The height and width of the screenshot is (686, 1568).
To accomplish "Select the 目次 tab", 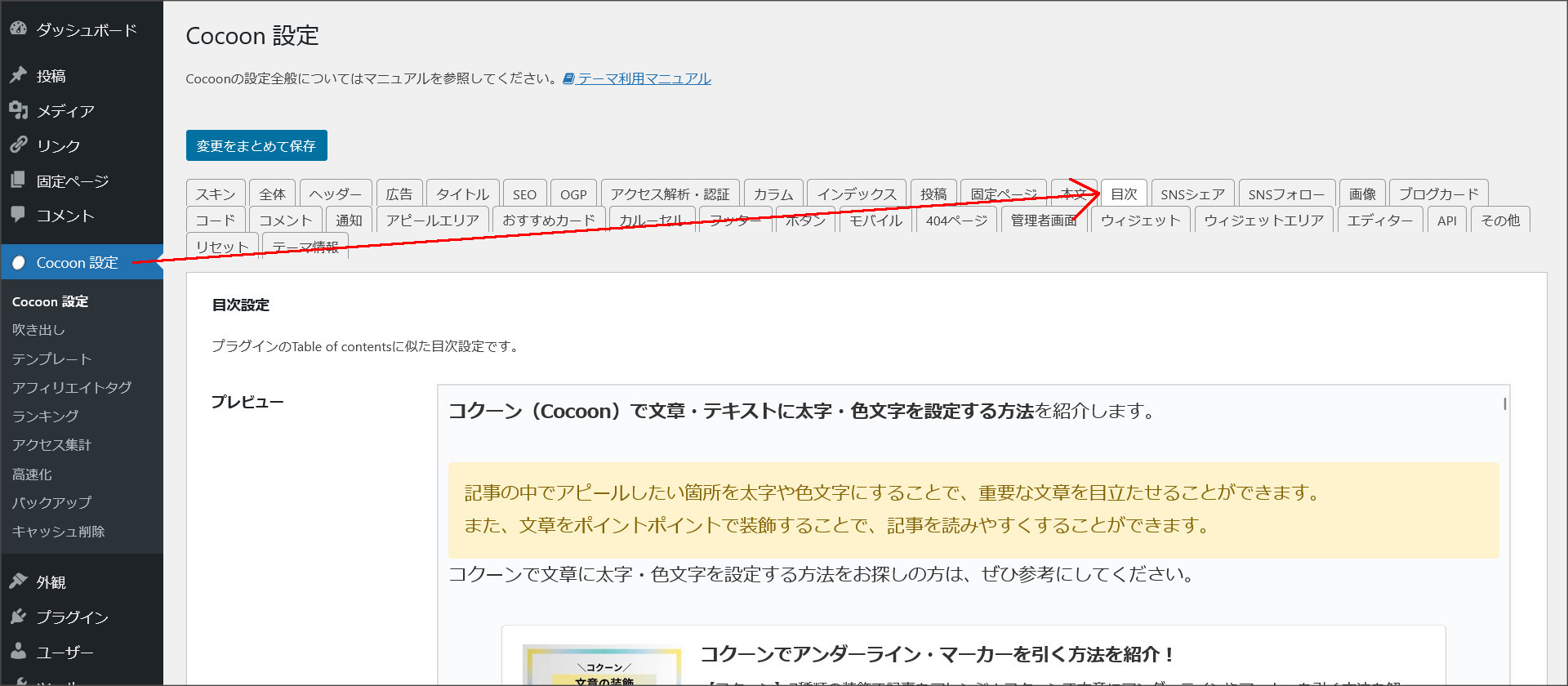I will 1124,194.
